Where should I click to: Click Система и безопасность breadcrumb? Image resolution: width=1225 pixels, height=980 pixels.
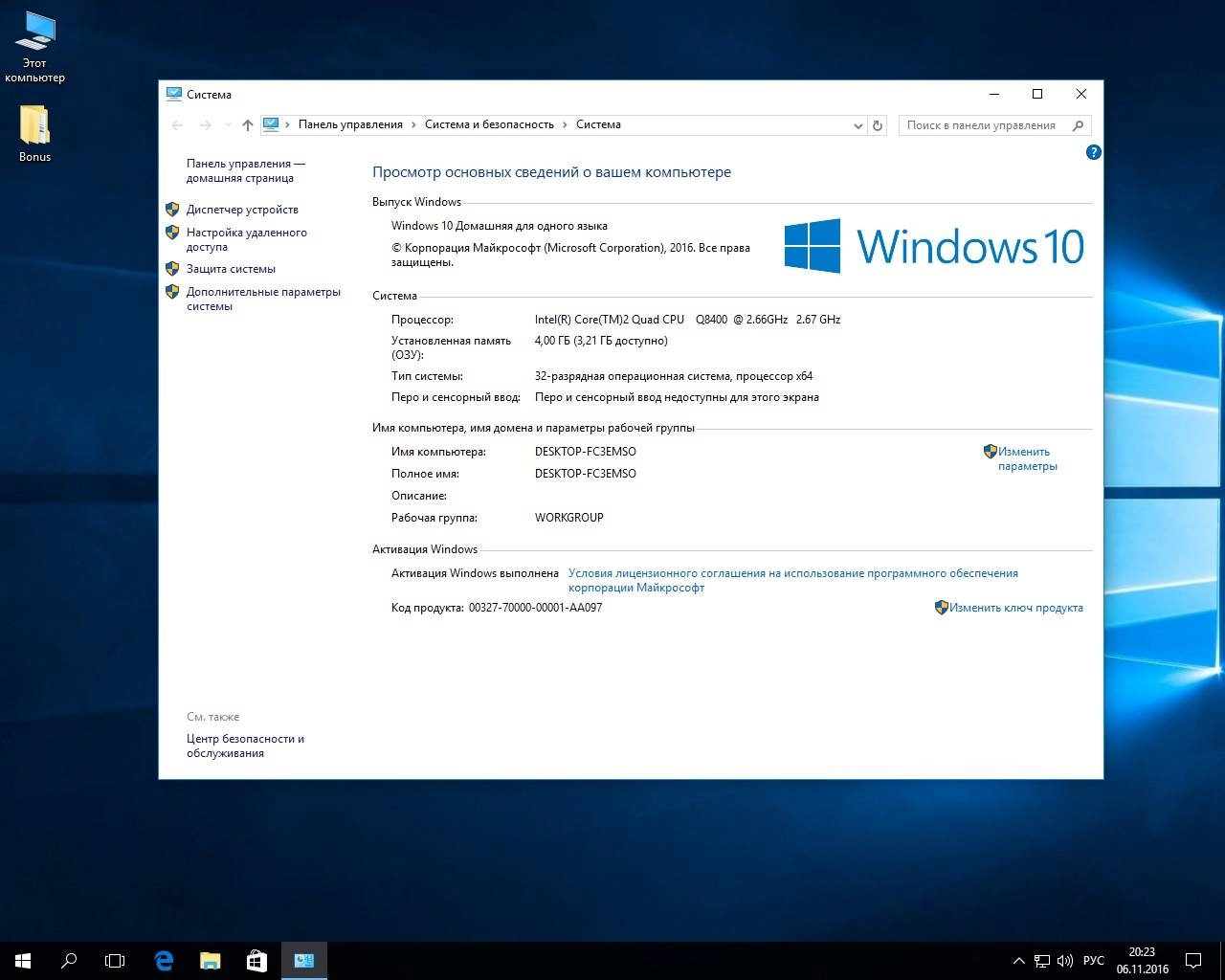click(x=489, y=124)
